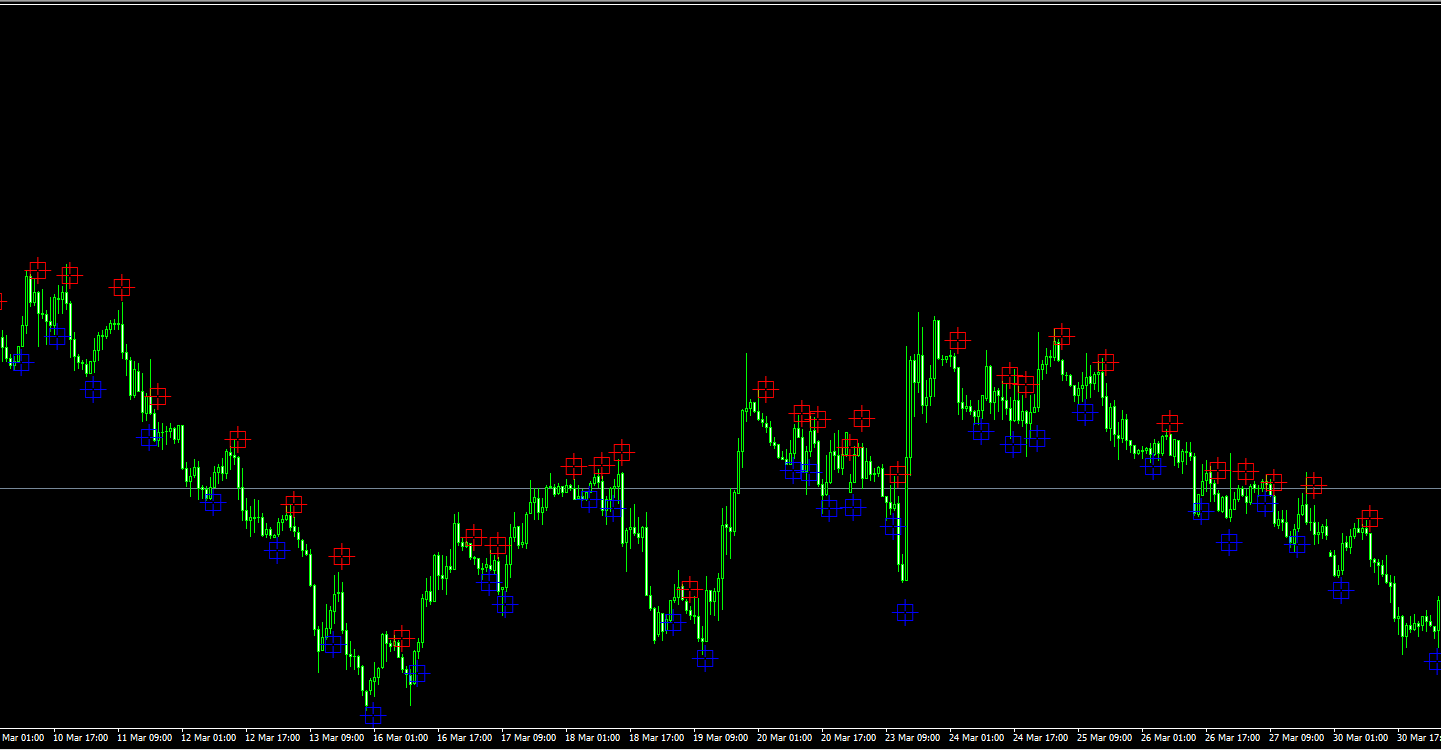
Task: Click the isolated blue marker below the 23 Mar drop
Action: [x=905, y=612]
